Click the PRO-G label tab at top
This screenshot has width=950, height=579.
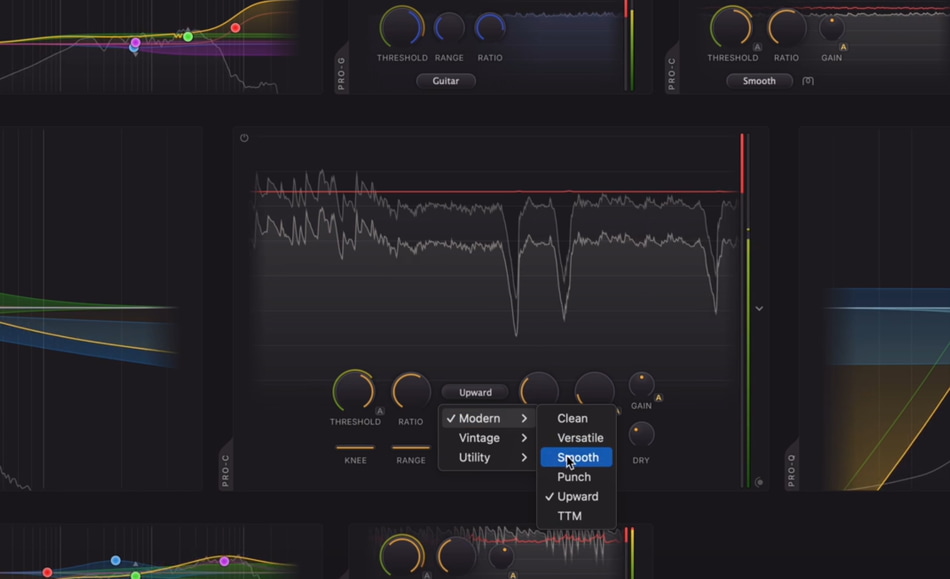click(341, 73)
